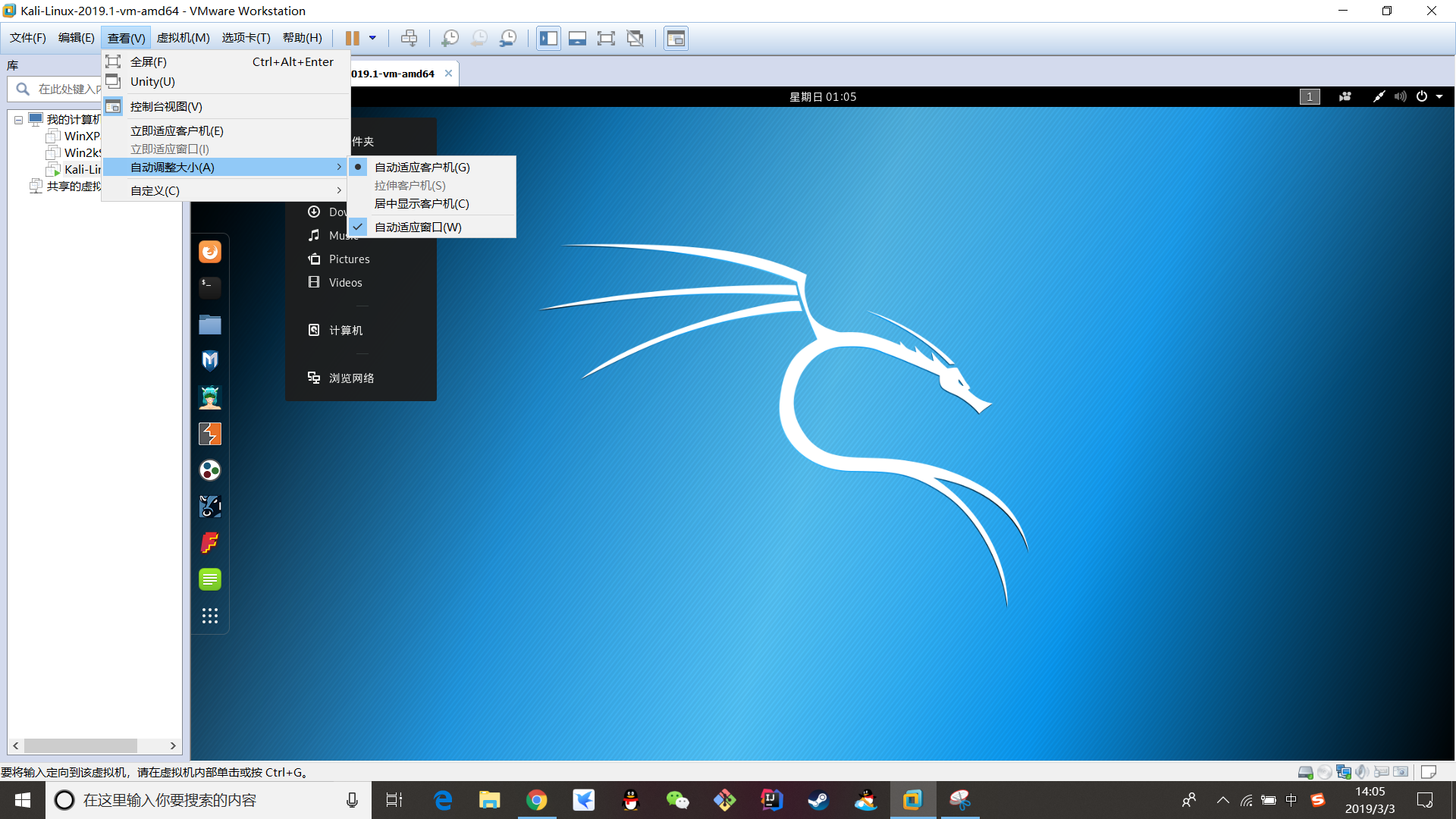Open Google Chrome from the taskbar

click(x=537, y=800)
